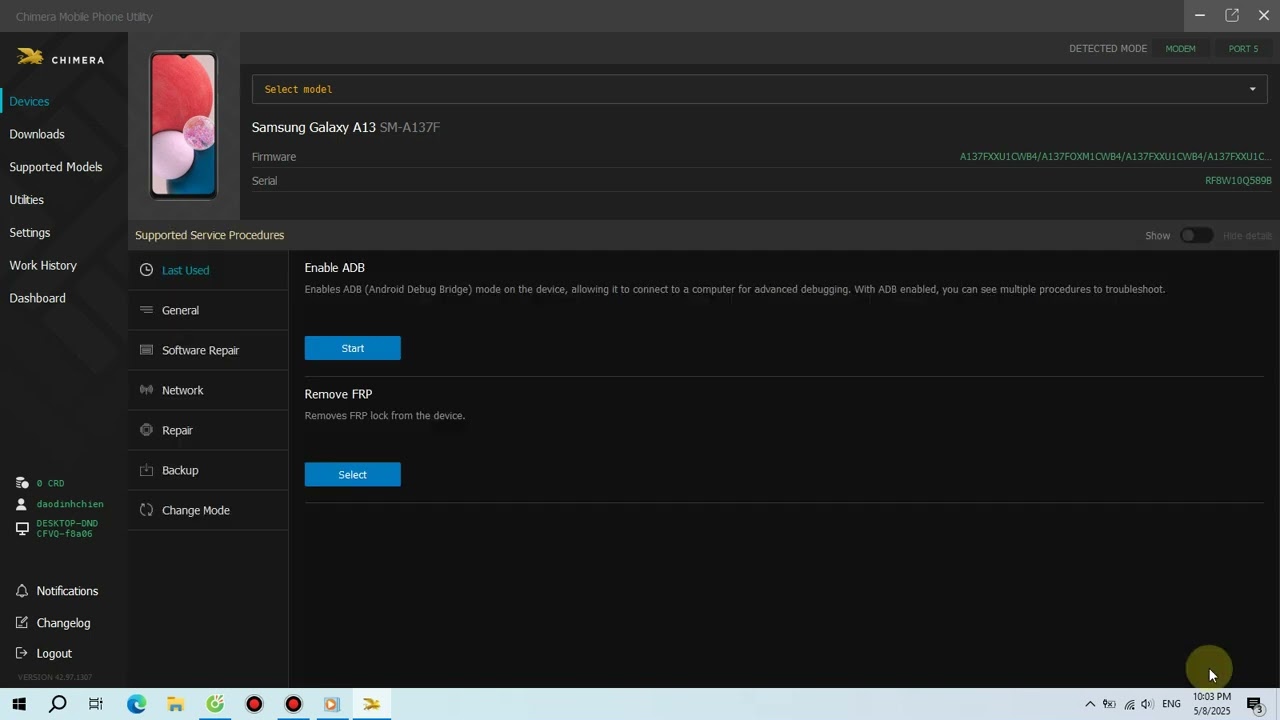Image resolution: width=1280 pixels, height=720 pixels.
Task: Open Chimera app from taskbar
Action: click(371, 704)
